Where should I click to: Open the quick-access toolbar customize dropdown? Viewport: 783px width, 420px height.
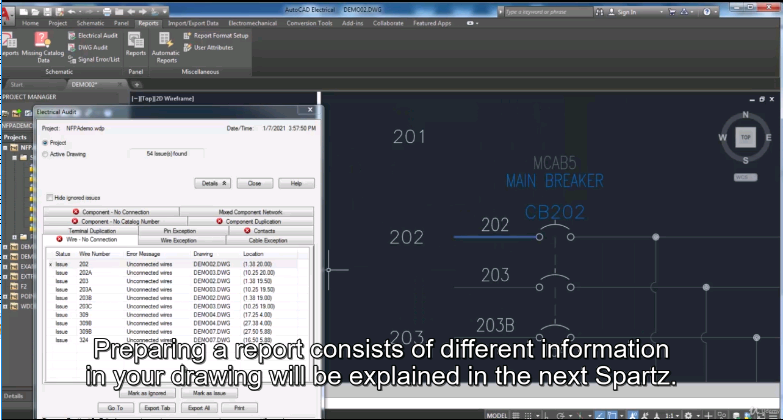(x=165, y=11)
